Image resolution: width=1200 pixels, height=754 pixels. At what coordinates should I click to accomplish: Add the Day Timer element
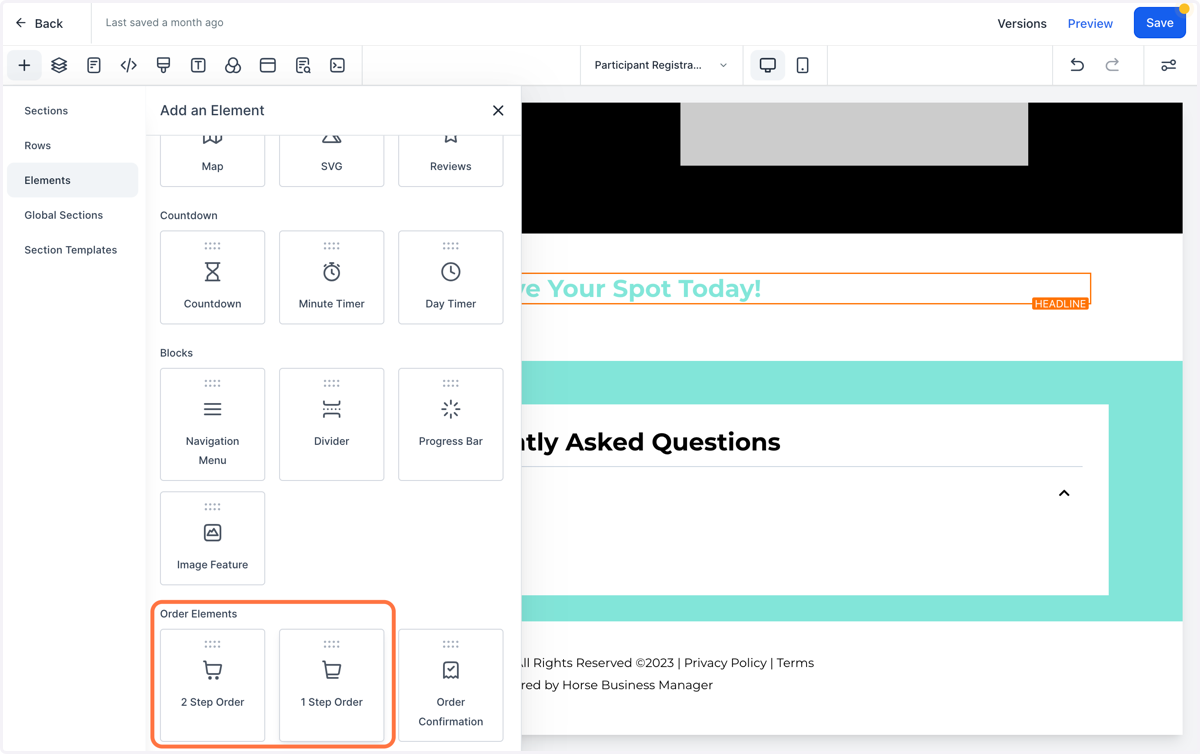[x=451, y=277]
